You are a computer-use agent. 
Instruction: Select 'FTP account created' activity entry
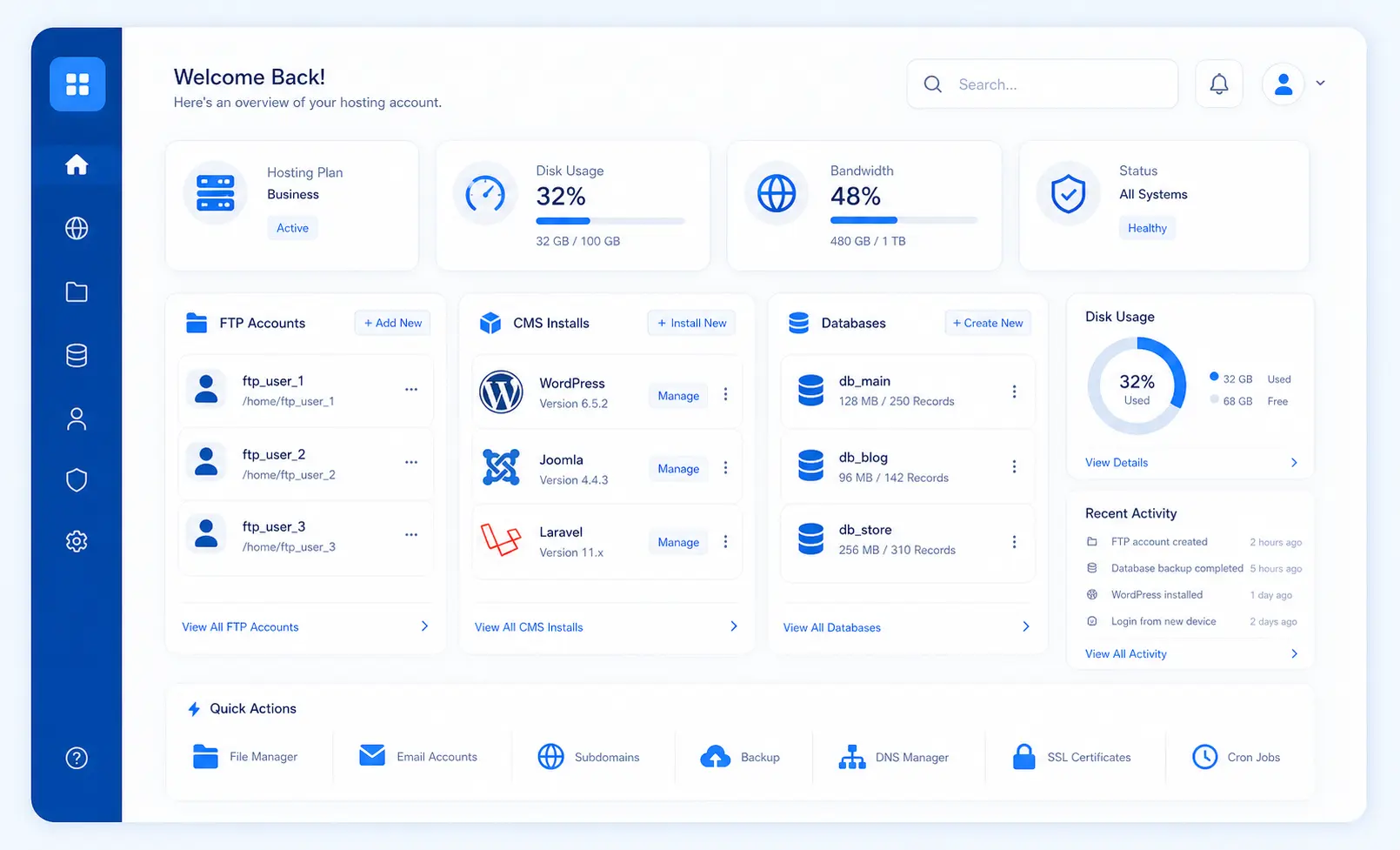point(1194,541)
